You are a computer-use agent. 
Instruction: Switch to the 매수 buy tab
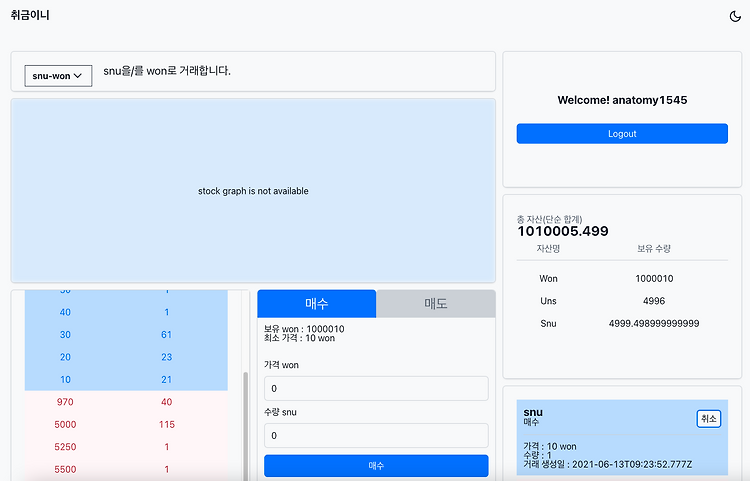click(317, 304)
